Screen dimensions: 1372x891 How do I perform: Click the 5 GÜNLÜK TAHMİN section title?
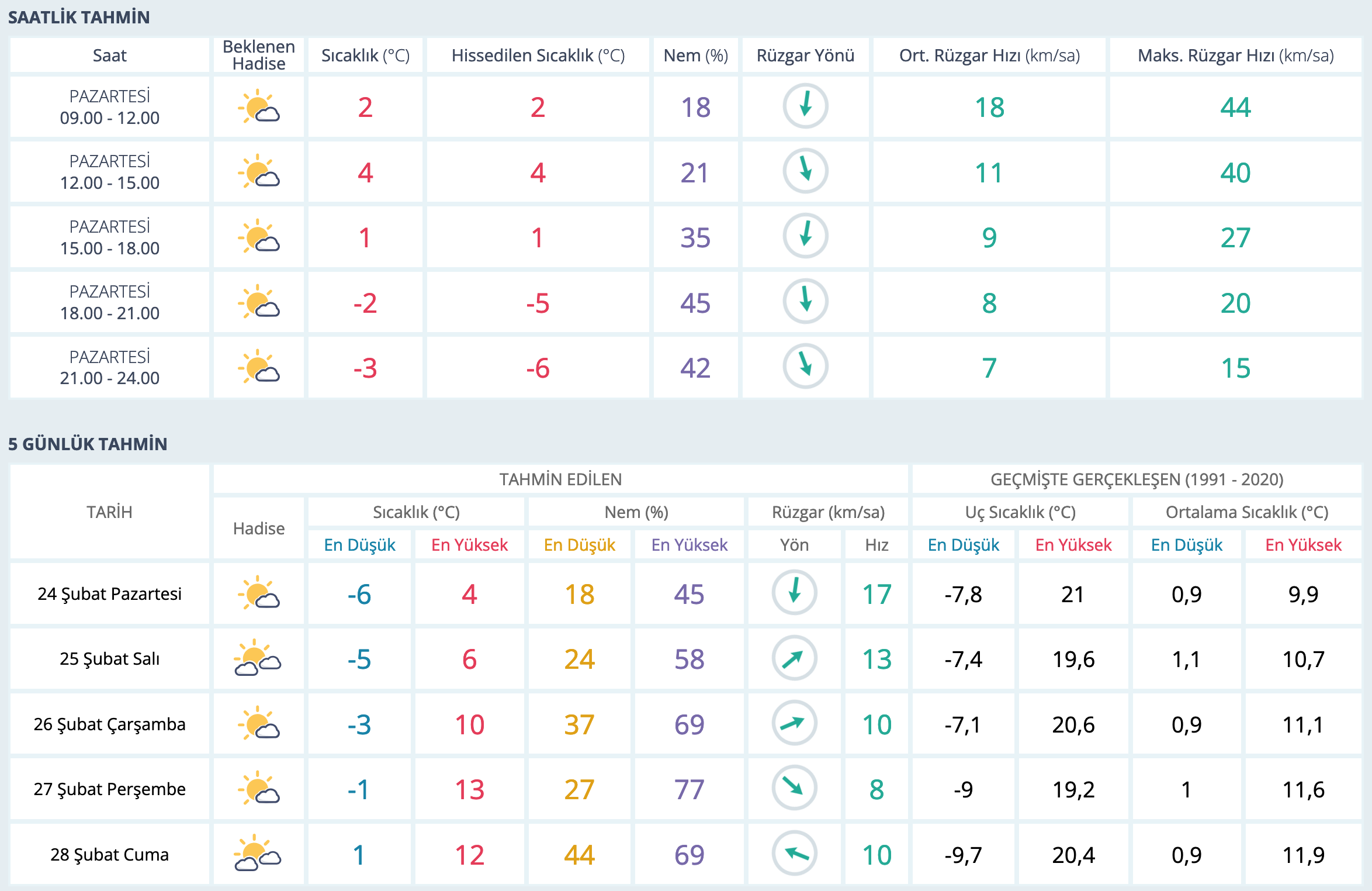pyautogui.click(x=88, y=444)
